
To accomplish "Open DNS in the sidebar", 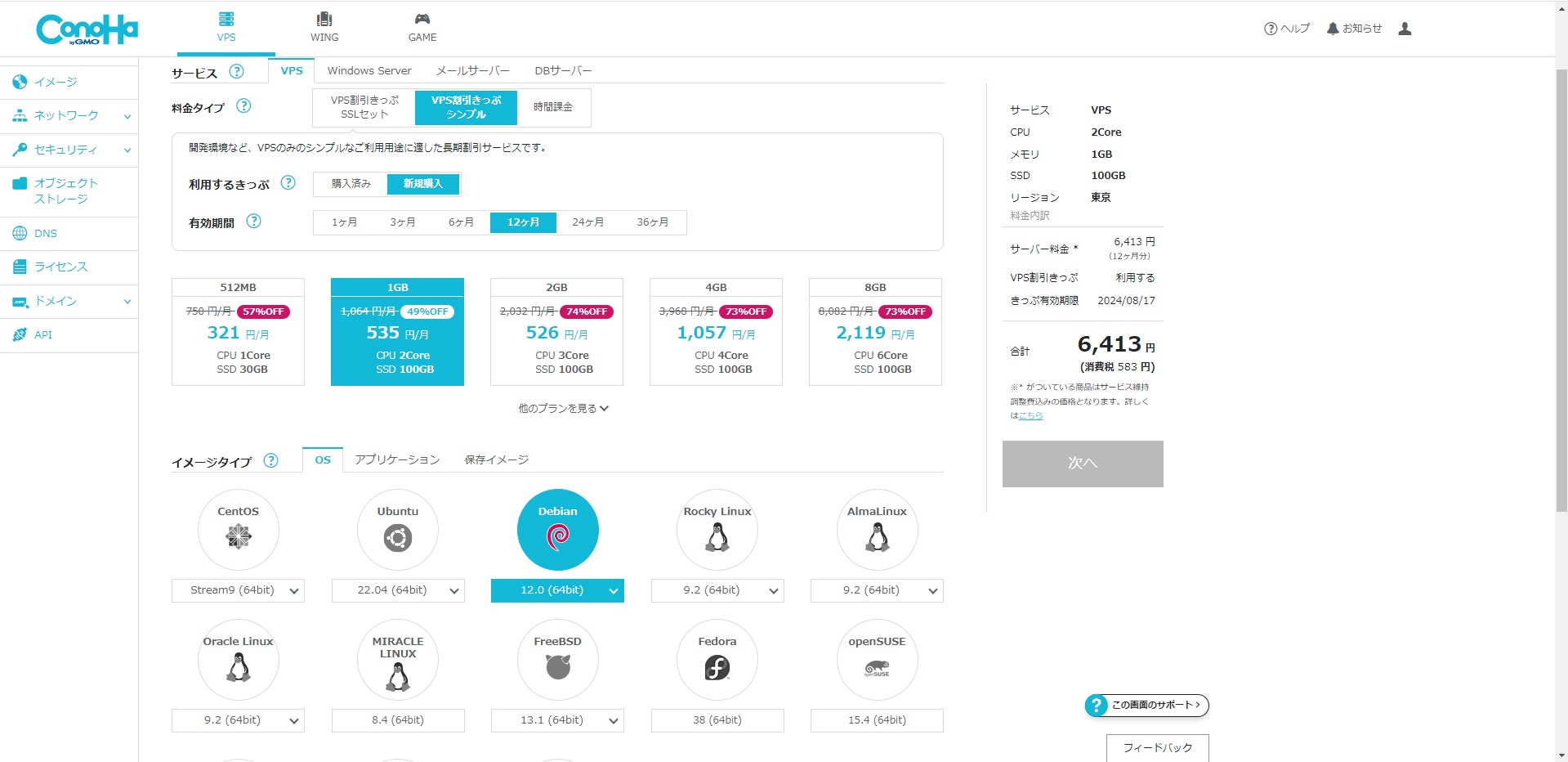I will click(69, 233).
